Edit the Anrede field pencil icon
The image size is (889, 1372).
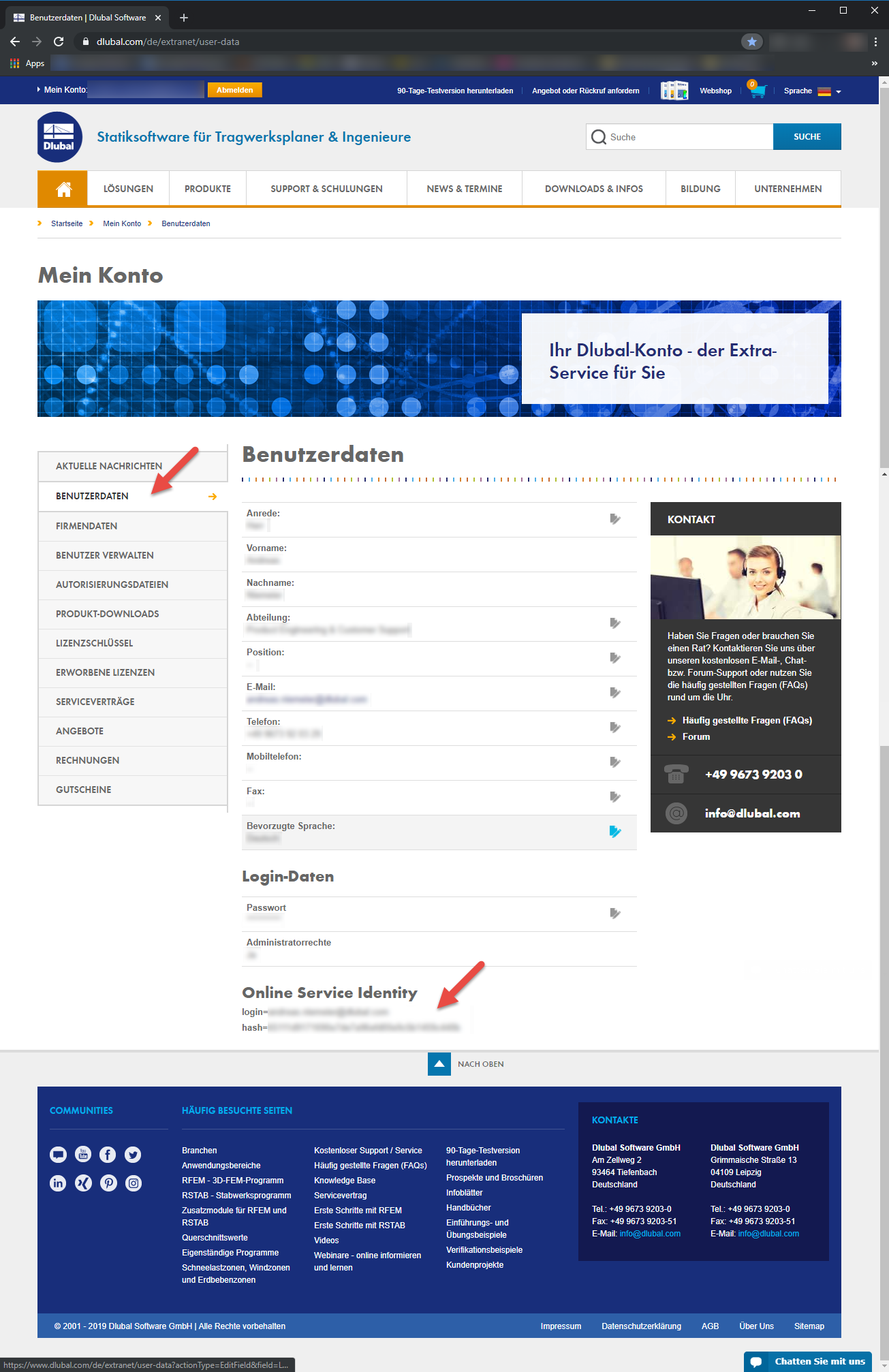615,519
